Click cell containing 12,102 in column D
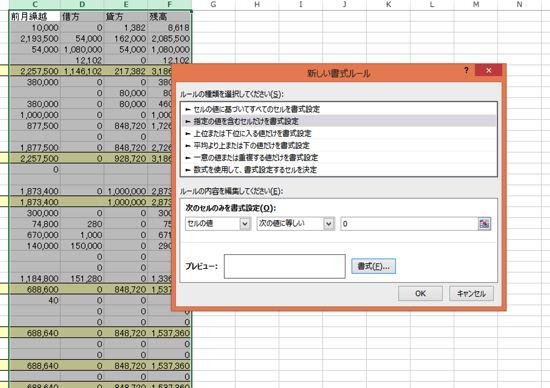This screenshot has height=388, width=550. (82, 60)
